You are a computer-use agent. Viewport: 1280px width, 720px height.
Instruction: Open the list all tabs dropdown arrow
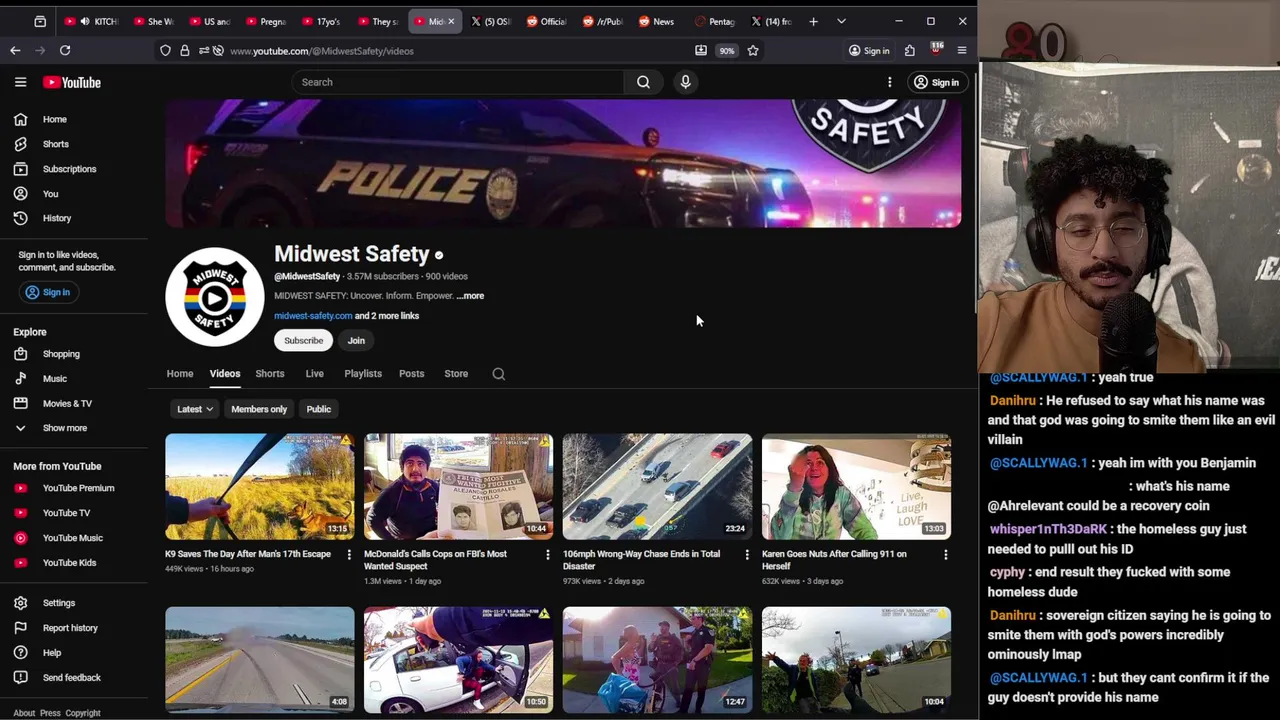click(x=841, y=21)
